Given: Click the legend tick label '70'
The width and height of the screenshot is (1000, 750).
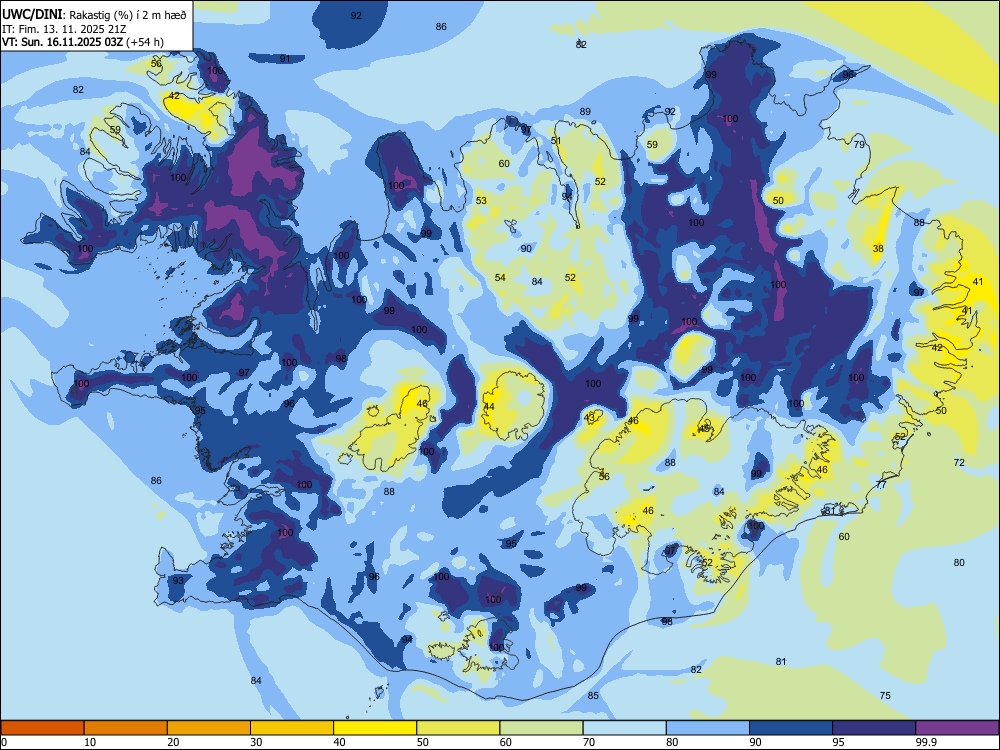Looking at the screenshot, I should [589, 742].
